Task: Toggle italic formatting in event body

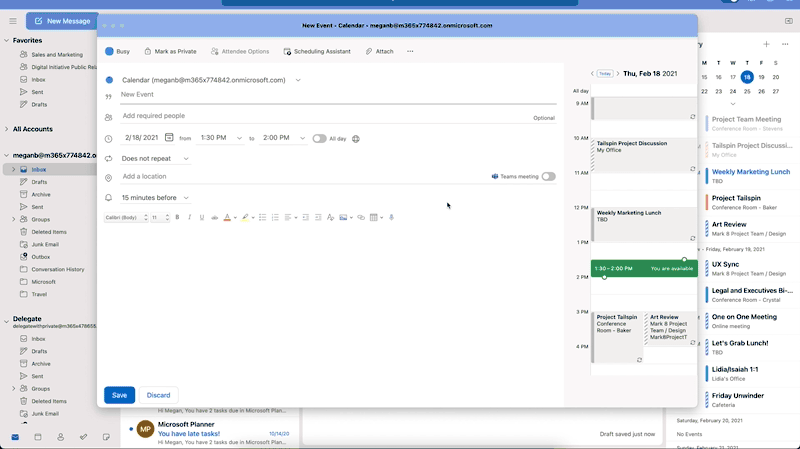Action: point(189,217)
